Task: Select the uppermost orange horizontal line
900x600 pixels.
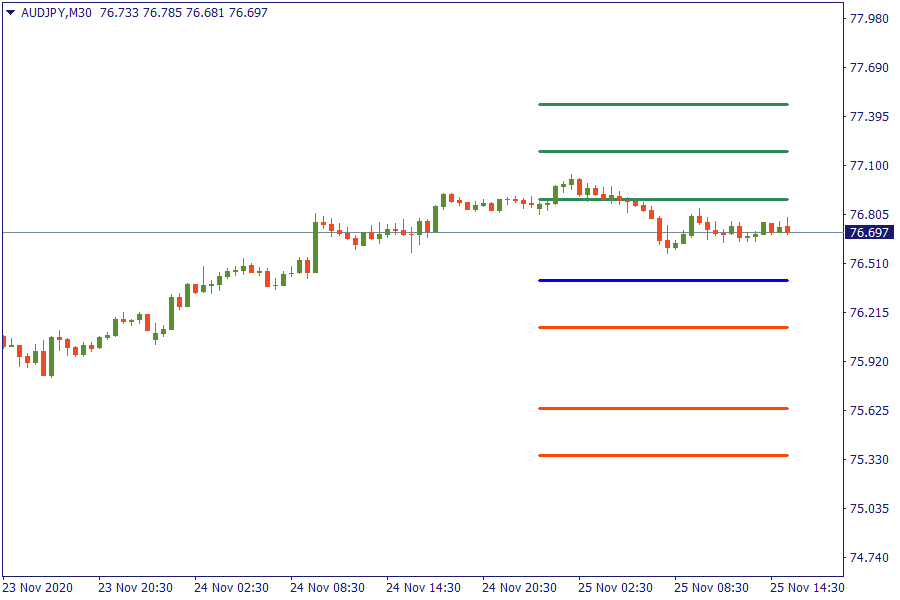Action: pos(663,327)
